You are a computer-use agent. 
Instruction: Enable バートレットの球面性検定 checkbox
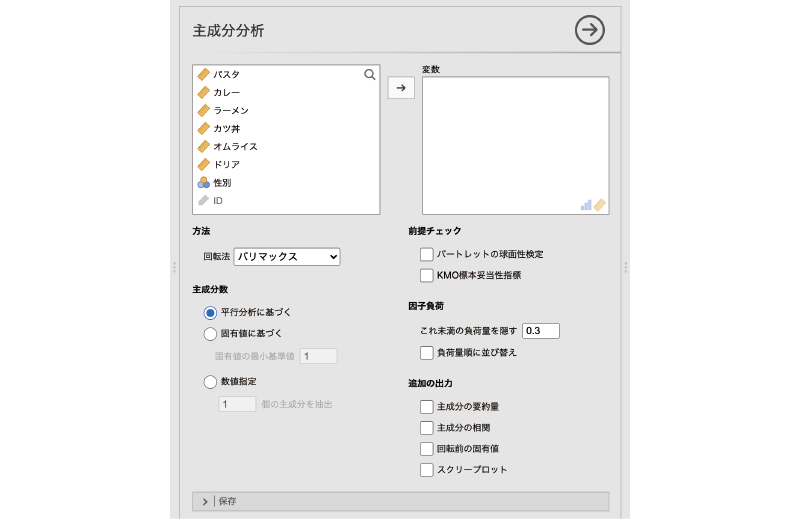coord(427,254)
